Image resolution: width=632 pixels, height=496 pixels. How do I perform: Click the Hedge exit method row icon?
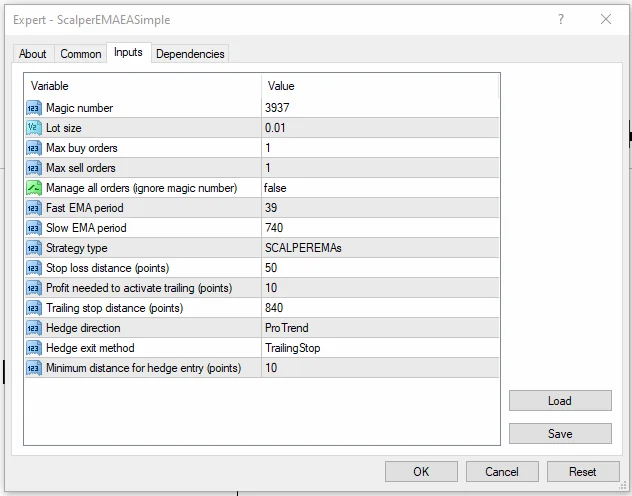pos(34,348)
